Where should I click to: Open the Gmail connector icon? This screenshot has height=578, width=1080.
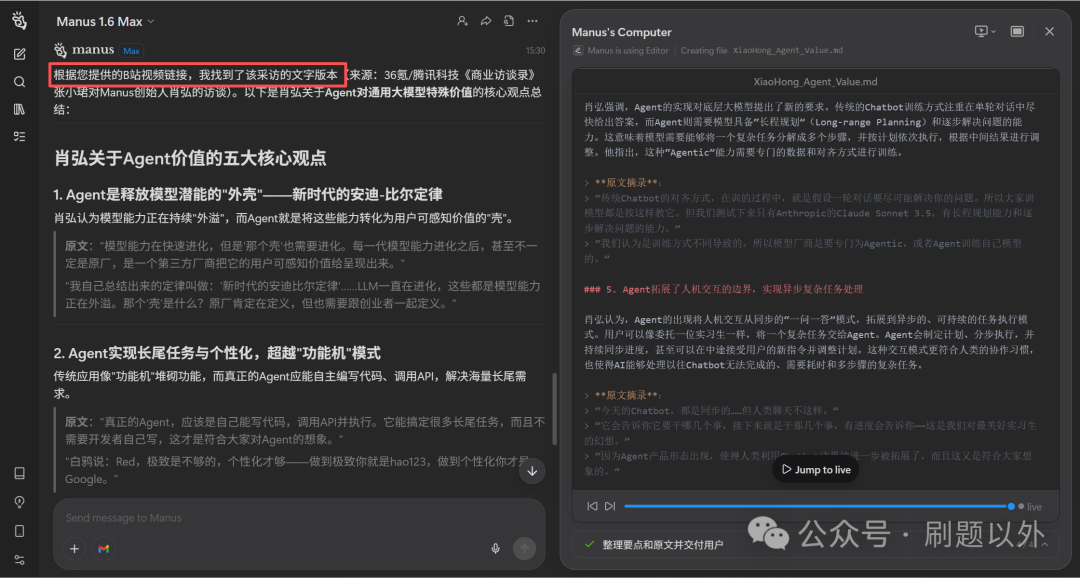point(103,548)
